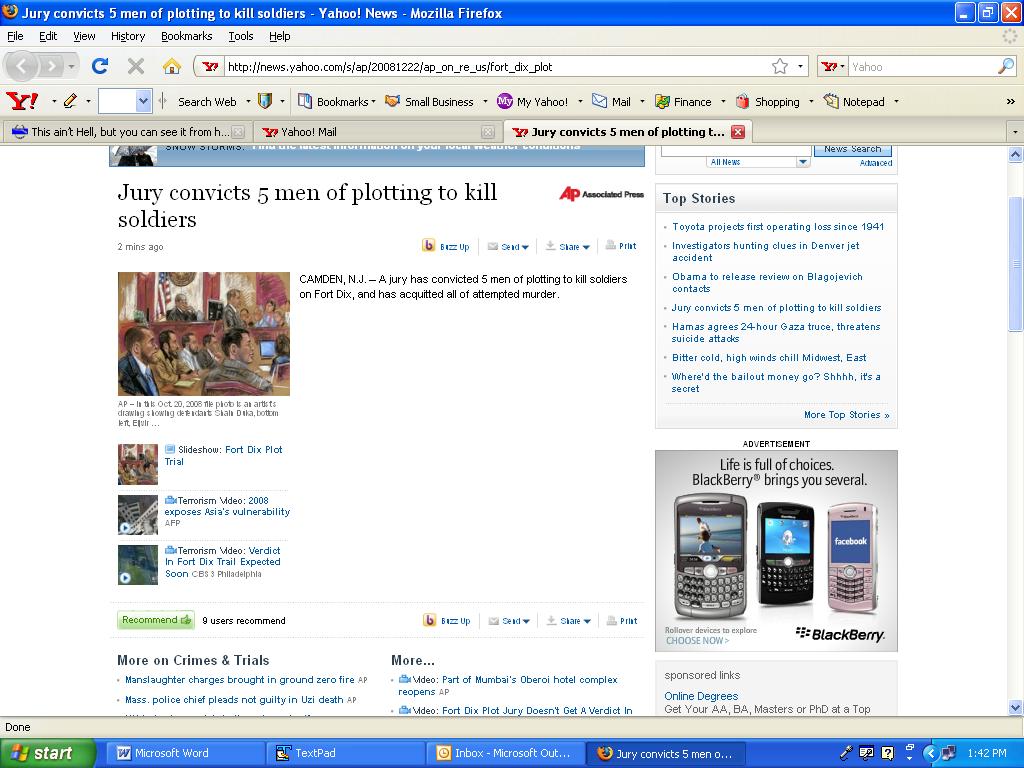Click the green Recommend button
This screenshot has width=1024, height=768.
point(156,620)
